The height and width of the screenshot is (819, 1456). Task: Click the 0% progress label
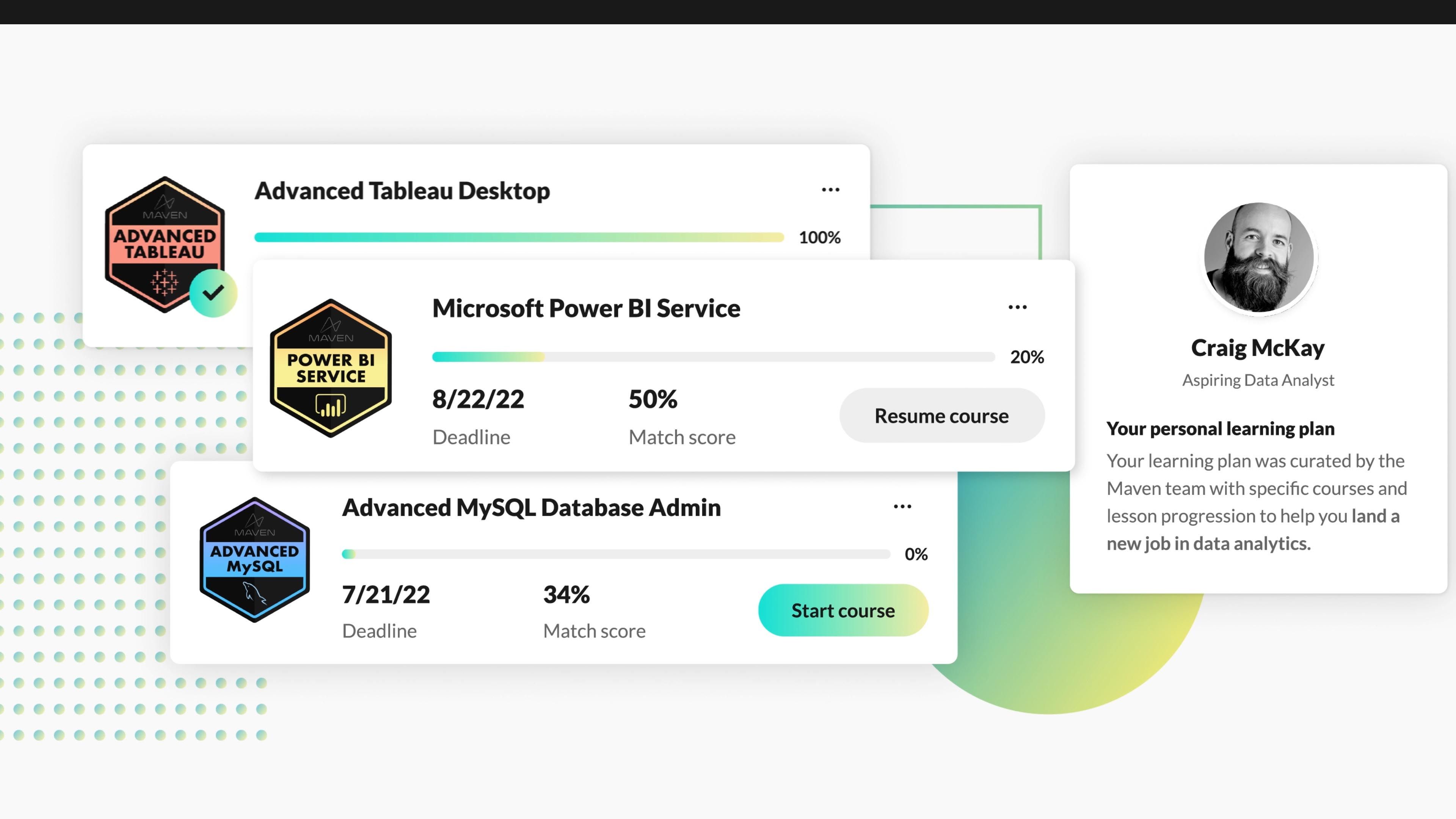point(916,554)
